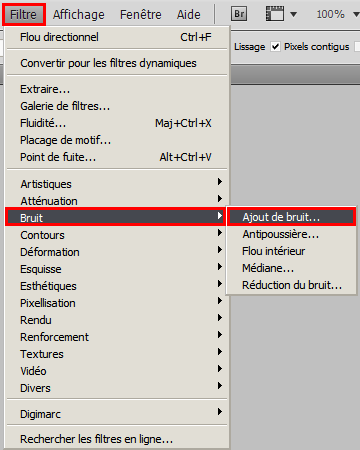
Task: Expand the Artistiques filter submenu
Action: [117, 184]
